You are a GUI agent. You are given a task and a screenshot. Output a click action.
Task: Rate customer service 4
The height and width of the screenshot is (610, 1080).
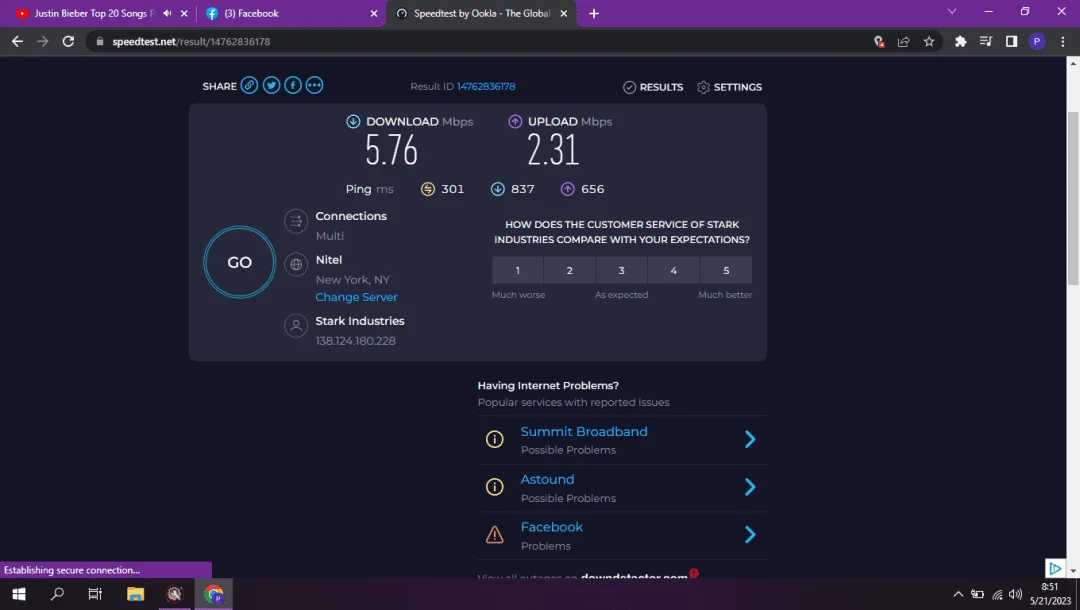tap(674, 271)
